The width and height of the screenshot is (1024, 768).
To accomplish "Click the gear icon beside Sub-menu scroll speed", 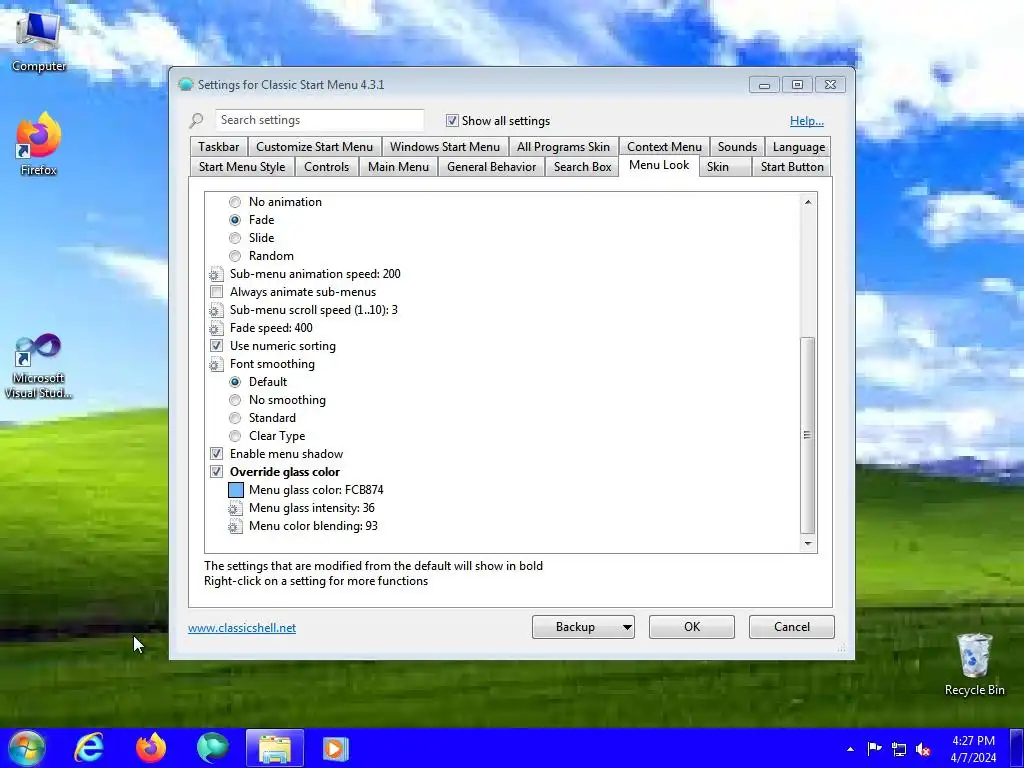I will tap(216, 310).
